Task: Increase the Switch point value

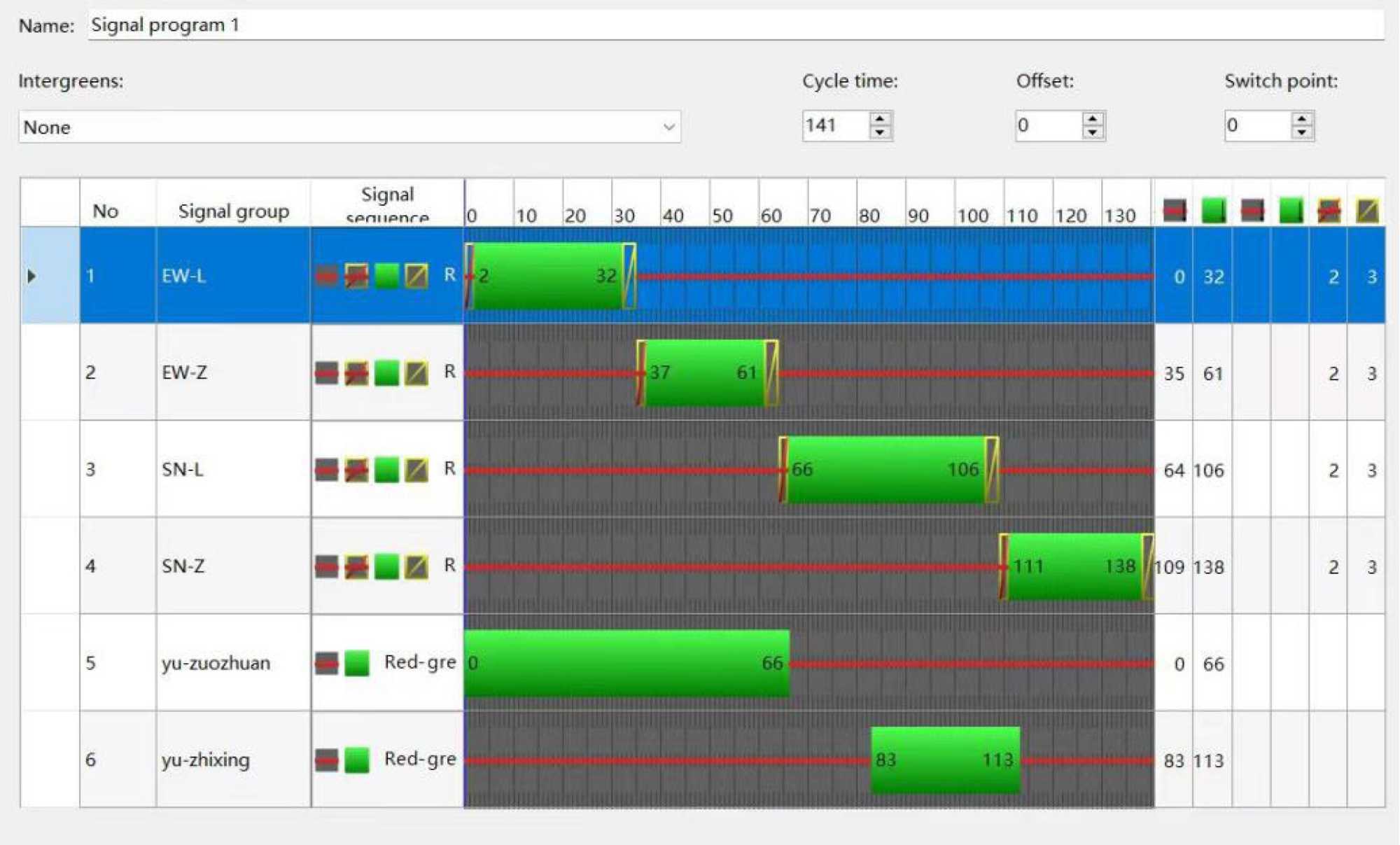Action: (1301, 119)
